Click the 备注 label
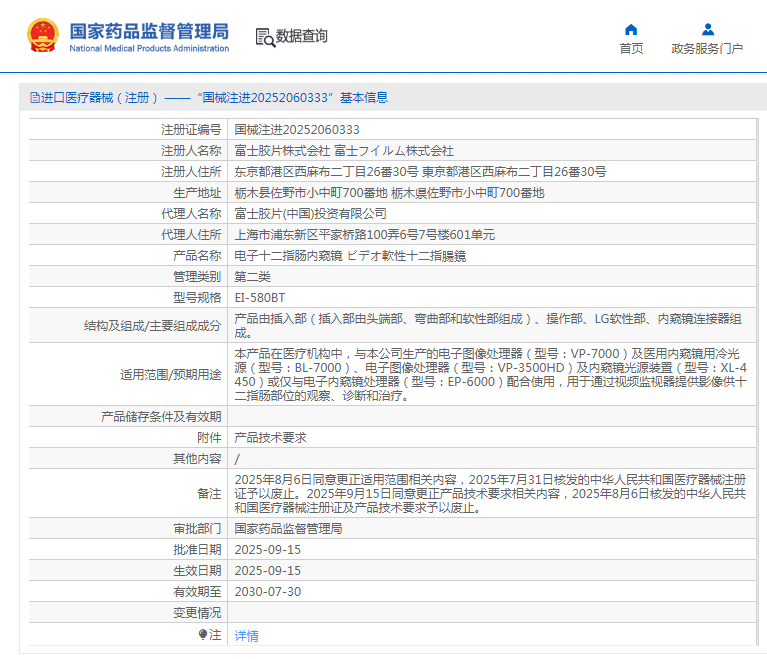The height and width of the screenshot is (659, 767). click(x=209, y=494)
